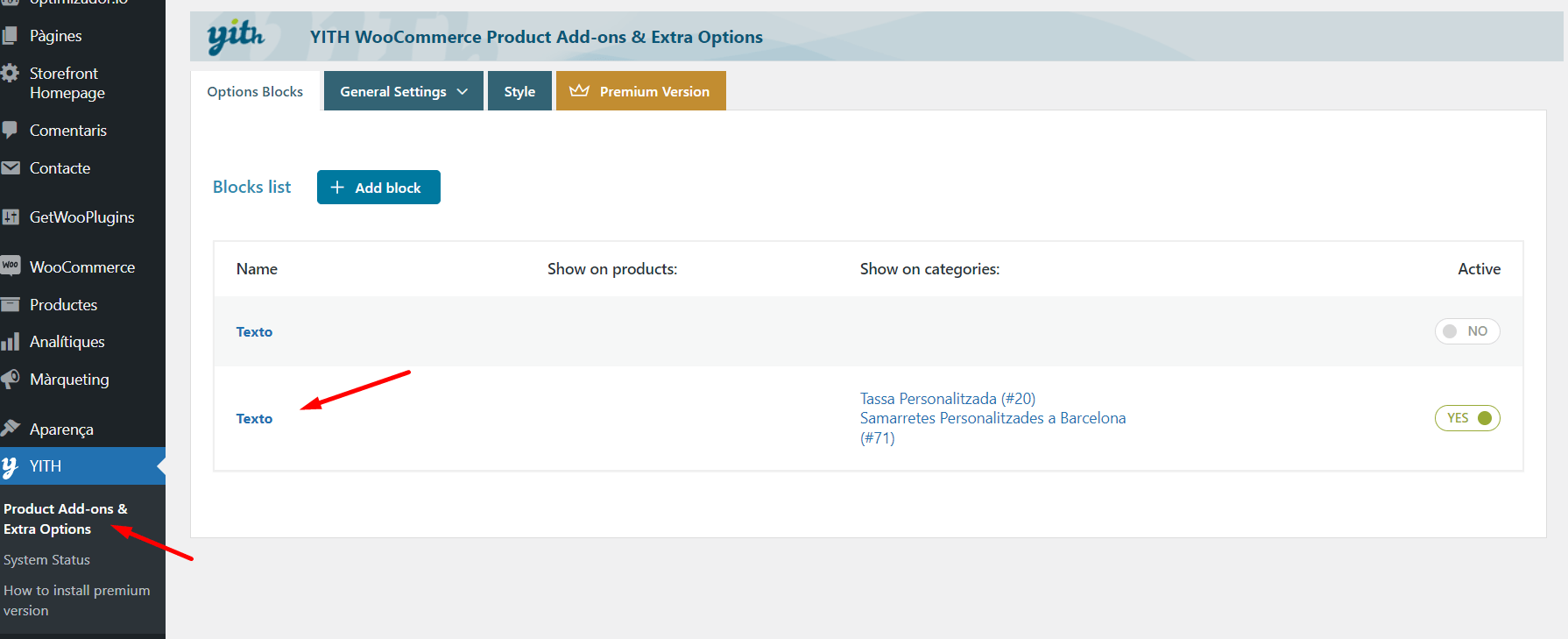The height and width of the screenshot is (639, 1568).
Task: Click Samarretes Personalitzades a Barcelona (#71) link
Action: (x=992, y=428)
